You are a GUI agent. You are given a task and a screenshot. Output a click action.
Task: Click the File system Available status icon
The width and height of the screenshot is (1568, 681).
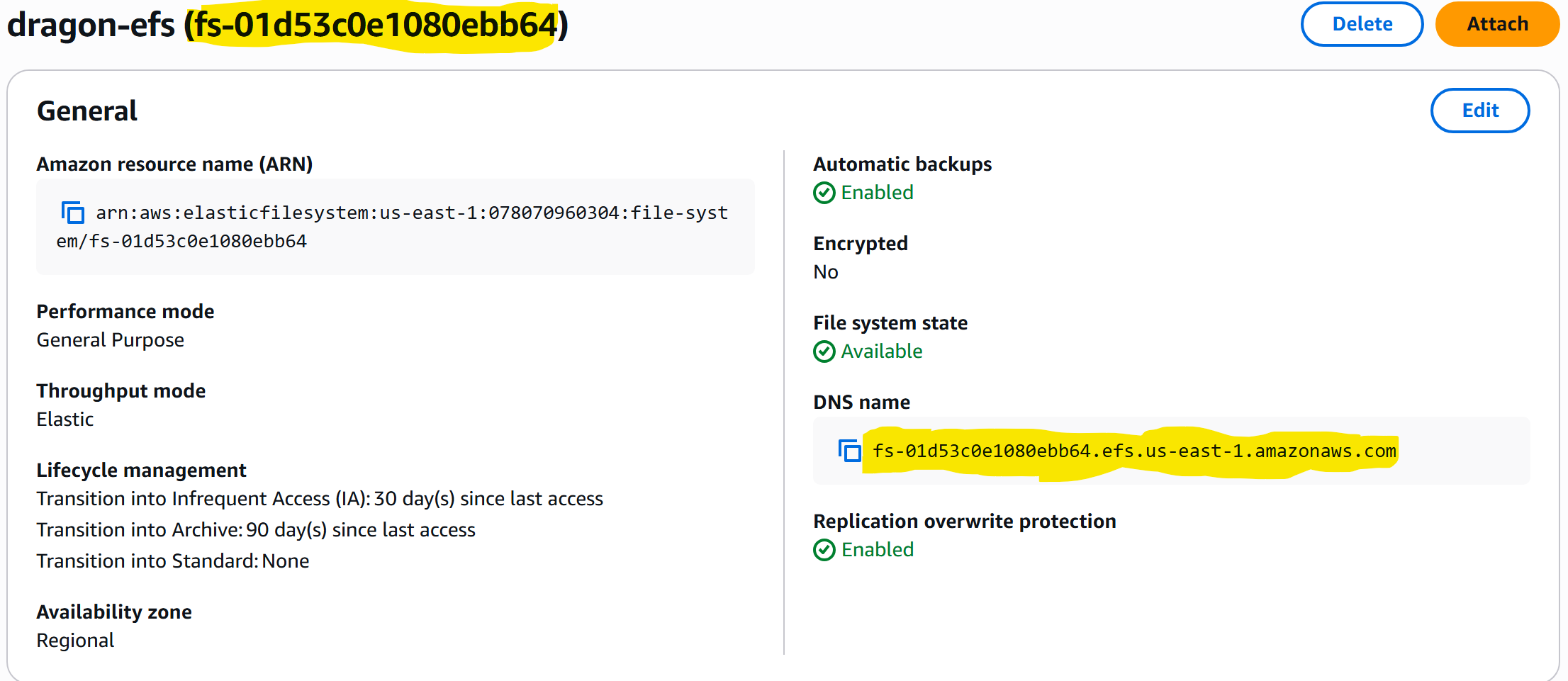click(824, 351)
